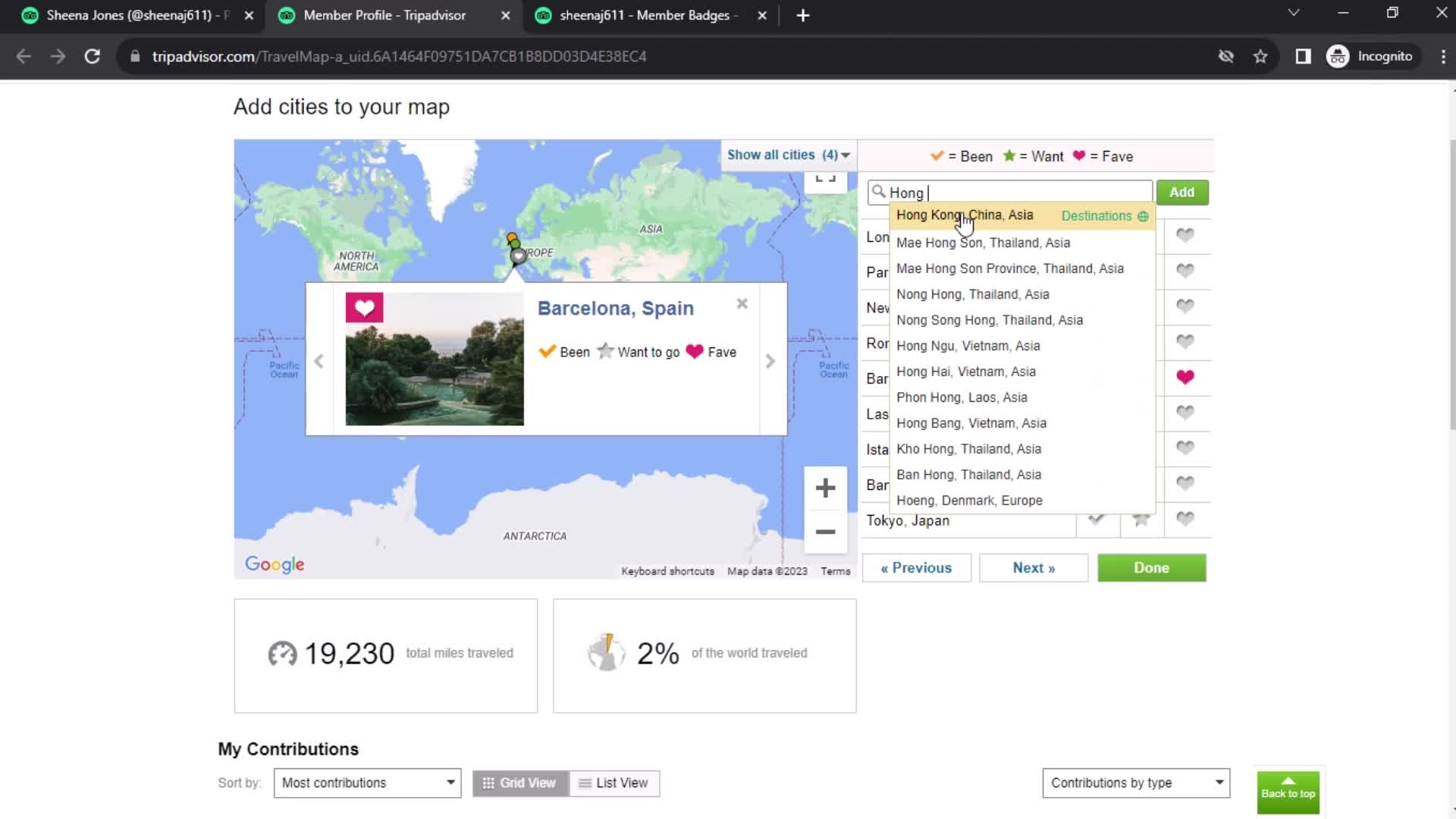1456x819 pixels.
Task: Remove the pink fave heart in list
Action: click(1185, 377)
